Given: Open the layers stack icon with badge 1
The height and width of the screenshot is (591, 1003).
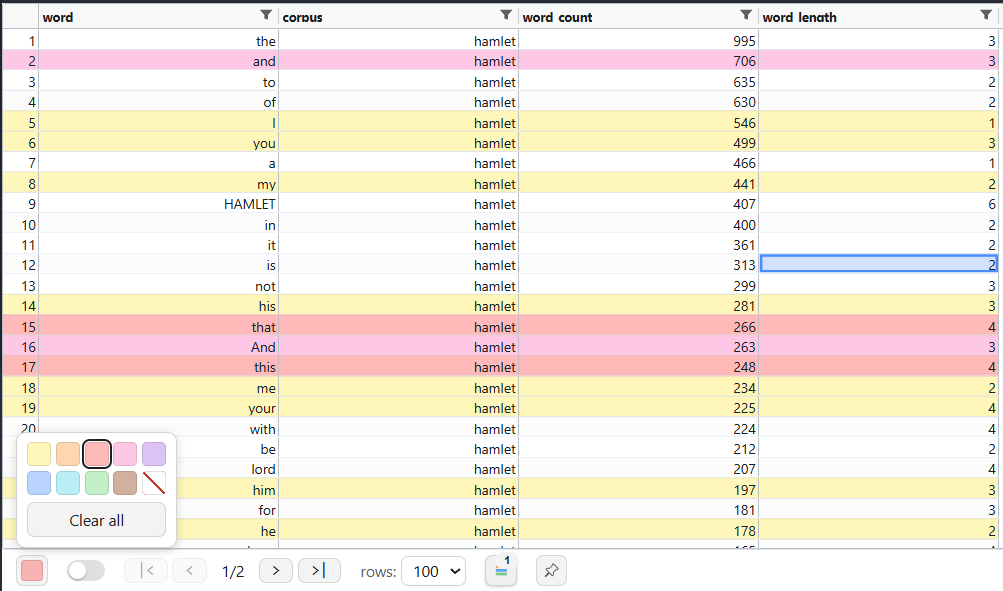Looking at the screenshot, I should (x=502, y=571).
